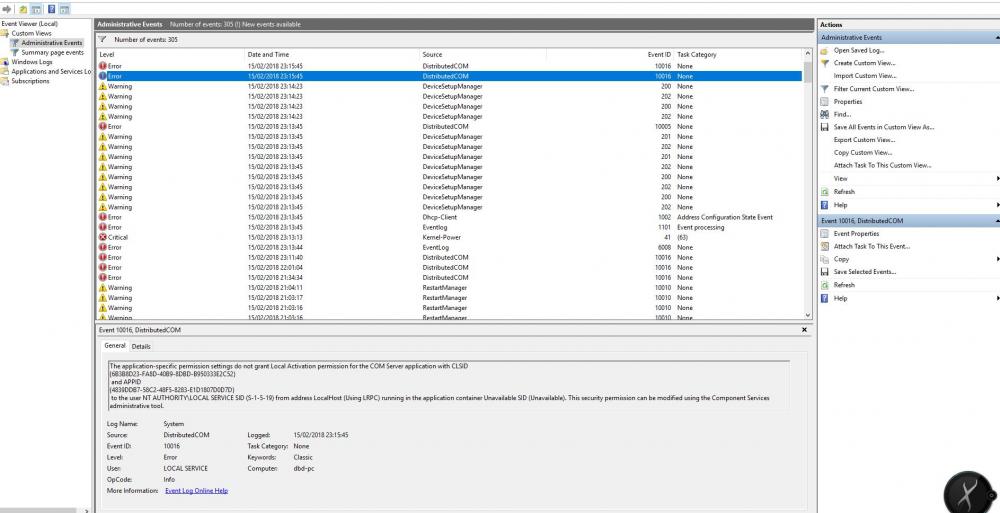The width and height of the screenshot is (1000, 513).
Task: Click Export Custom View action
Action: [864, 140]
